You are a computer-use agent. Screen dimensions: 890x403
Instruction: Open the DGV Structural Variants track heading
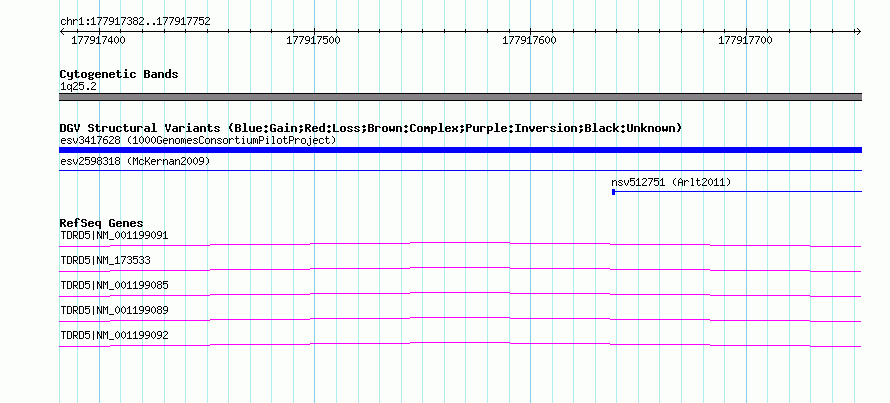[x=371, y=128]
